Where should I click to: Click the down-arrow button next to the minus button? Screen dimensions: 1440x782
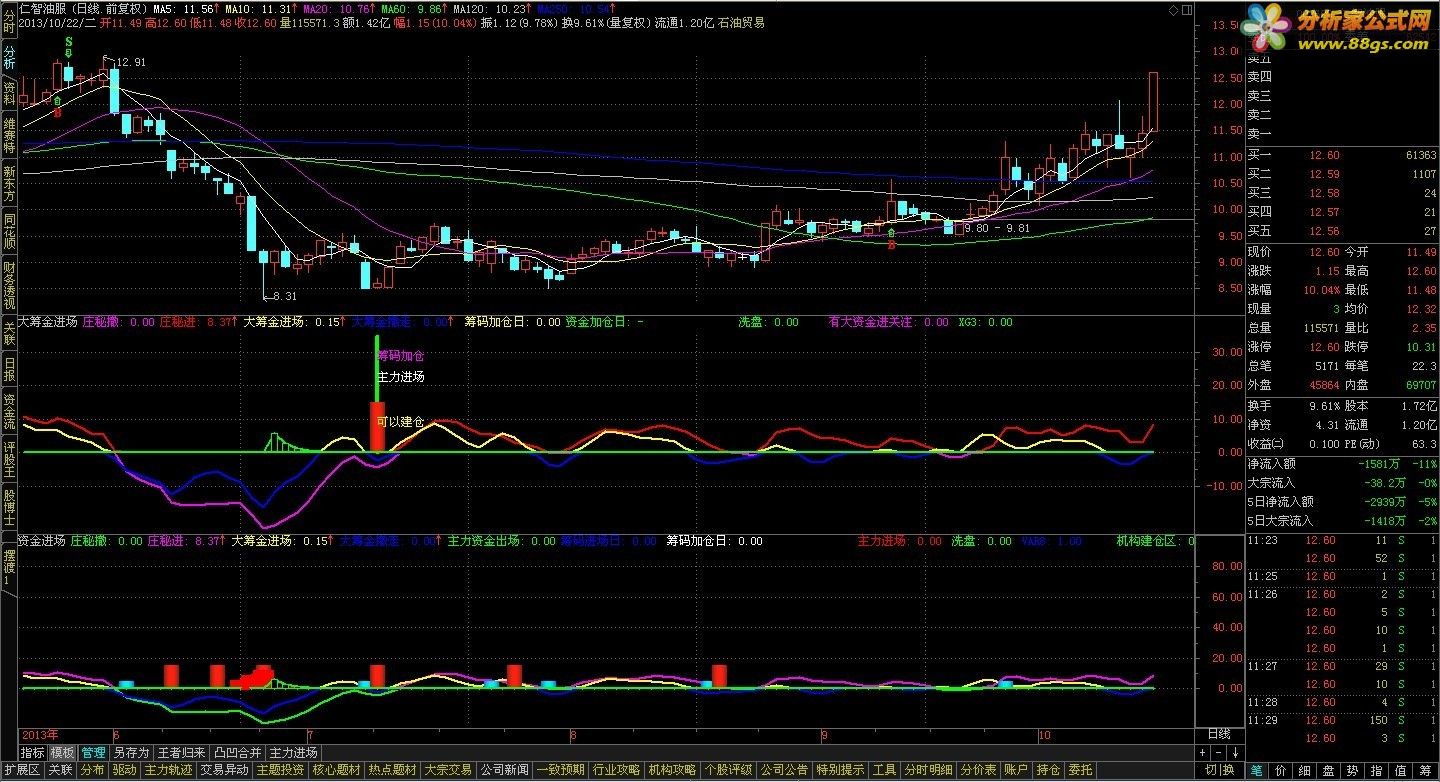1236,752
